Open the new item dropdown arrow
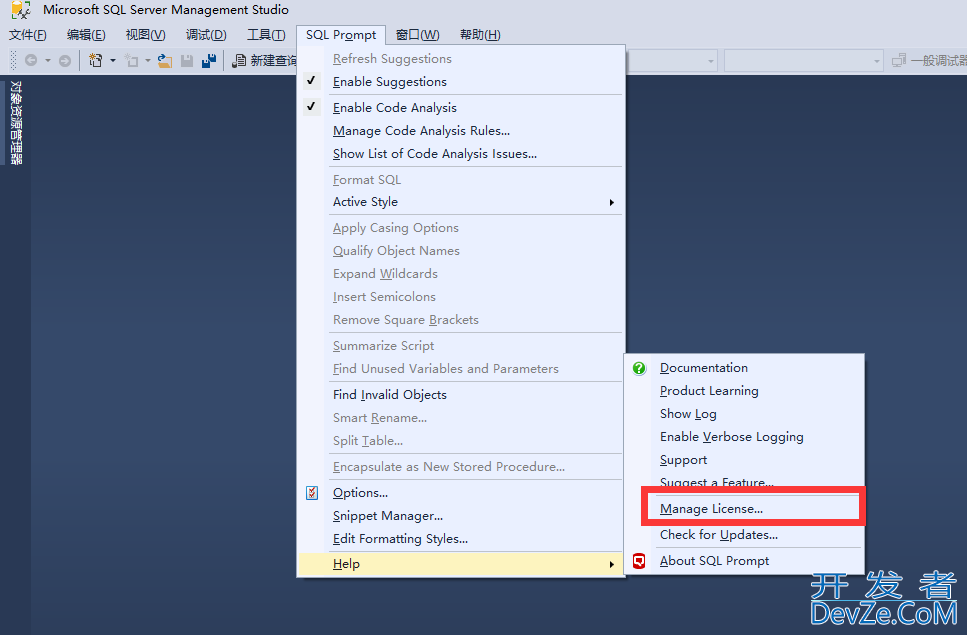Screen dimensions: 967x635 pos(112,60)
